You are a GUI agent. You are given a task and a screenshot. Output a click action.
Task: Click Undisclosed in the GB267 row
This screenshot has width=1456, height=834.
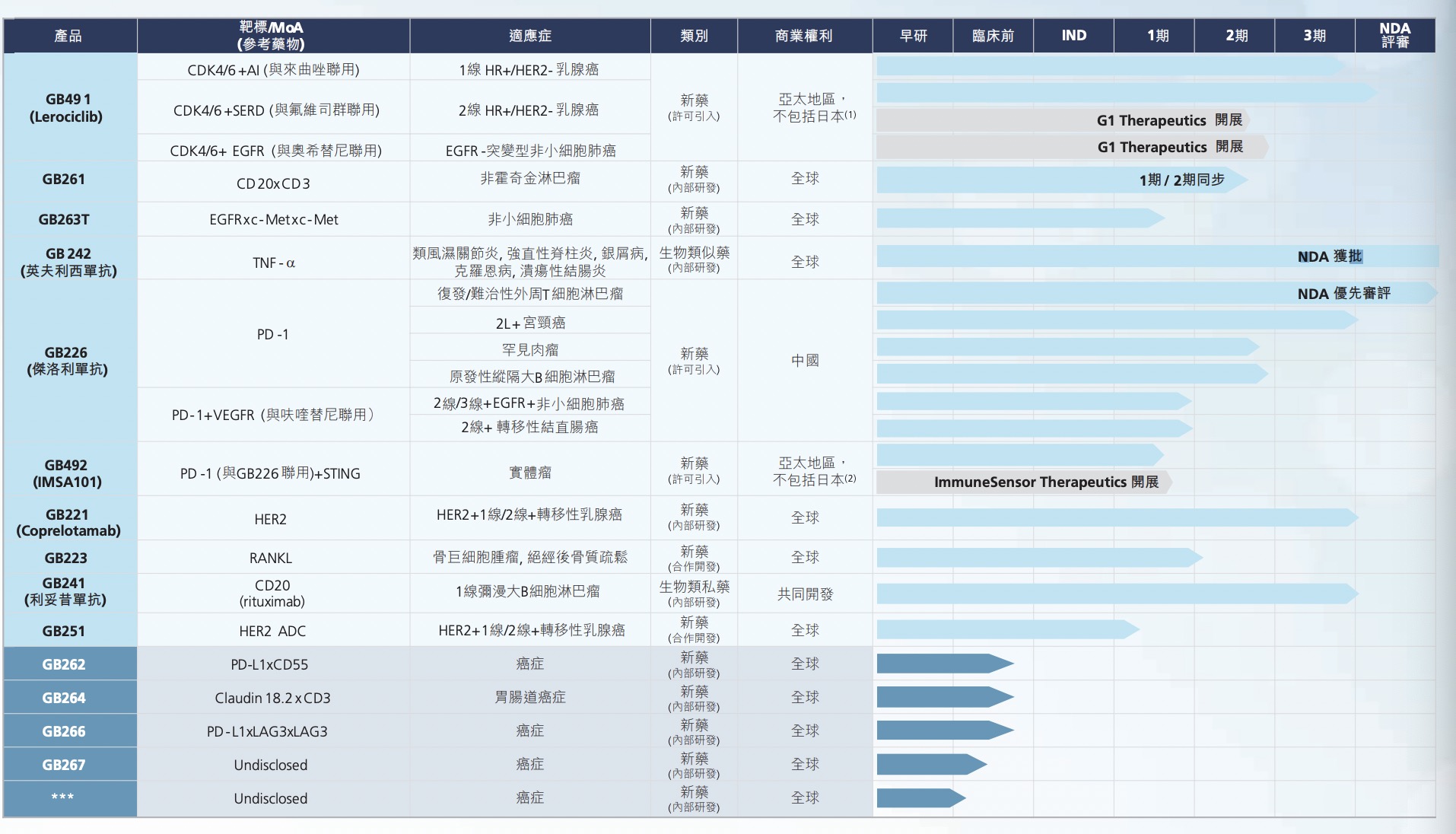(x=271, y=765)
